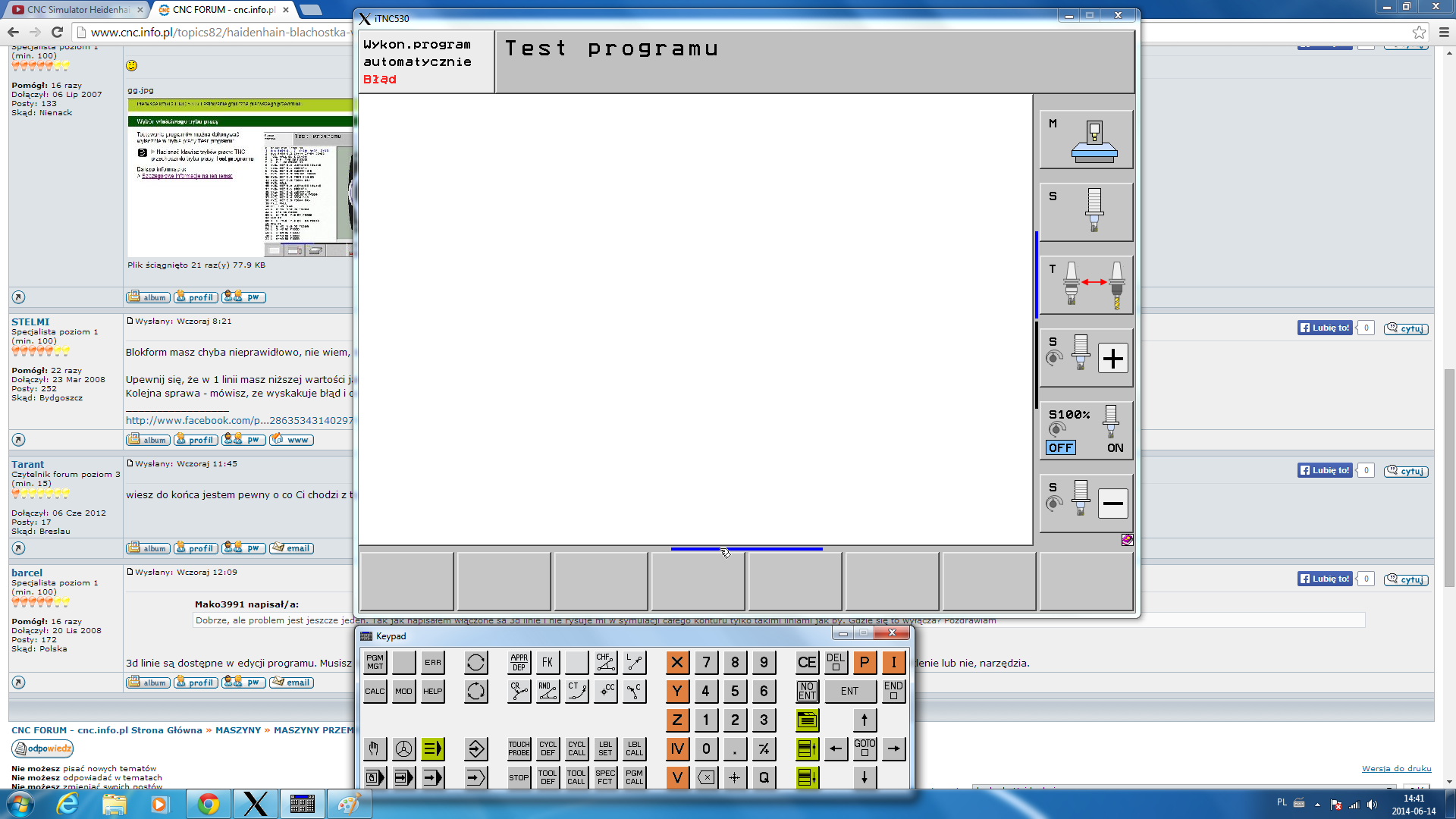Select green programming mode key
The image size is (1456, 819).
point(432,748)
